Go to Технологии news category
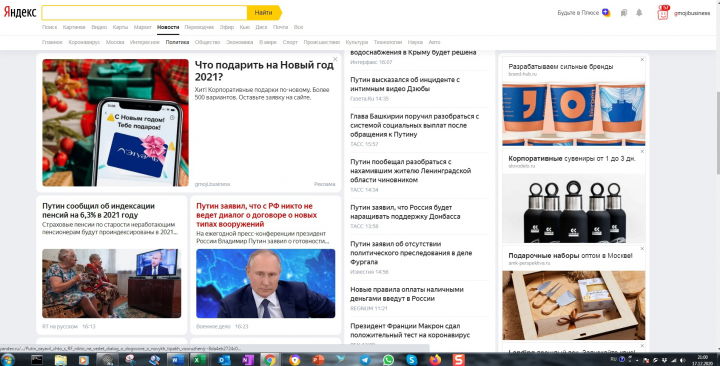This screenshot has width=720, height=366. tap(388, 42)
